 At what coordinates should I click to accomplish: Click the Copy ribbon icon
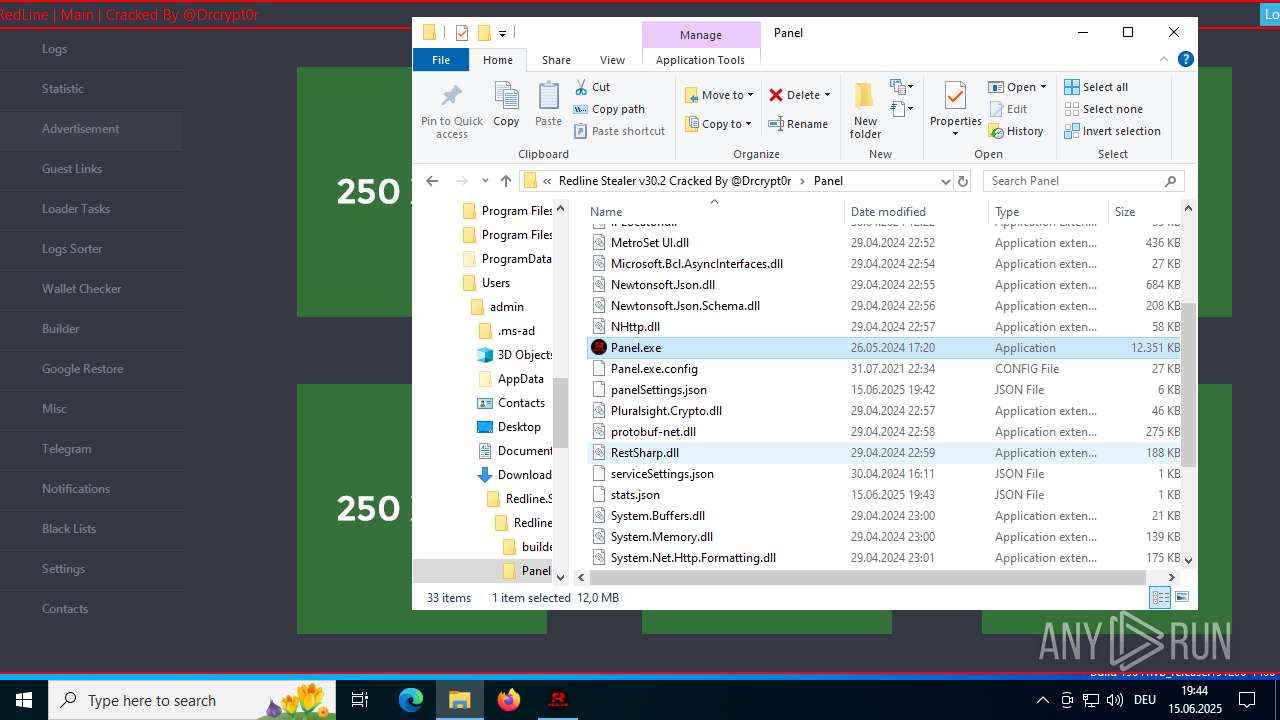coord(506,105)
